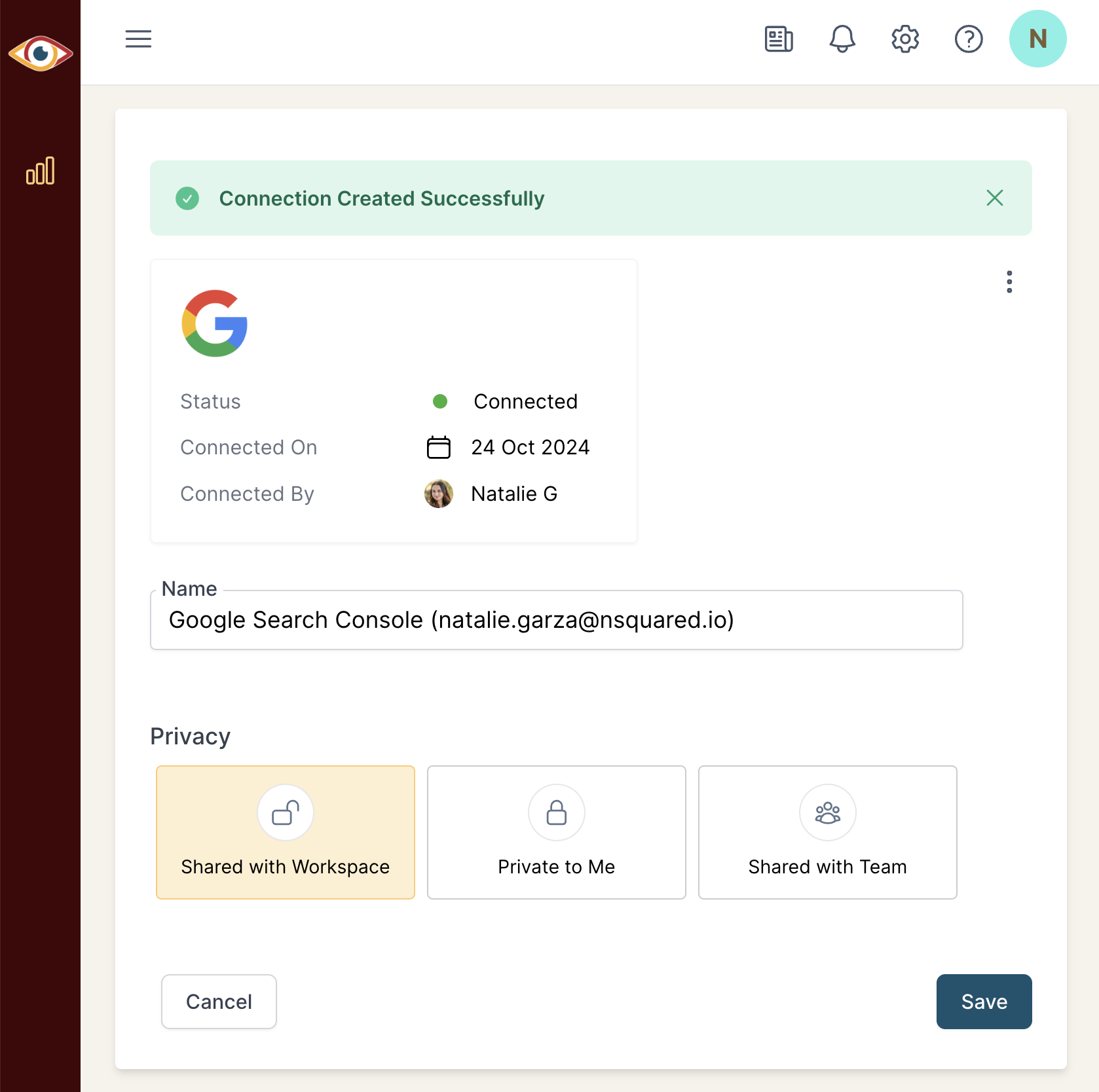Click the eye logo in sidebar
Image resolution: width=1099 pixels, height=1092 pixels.
click(41, 54)
